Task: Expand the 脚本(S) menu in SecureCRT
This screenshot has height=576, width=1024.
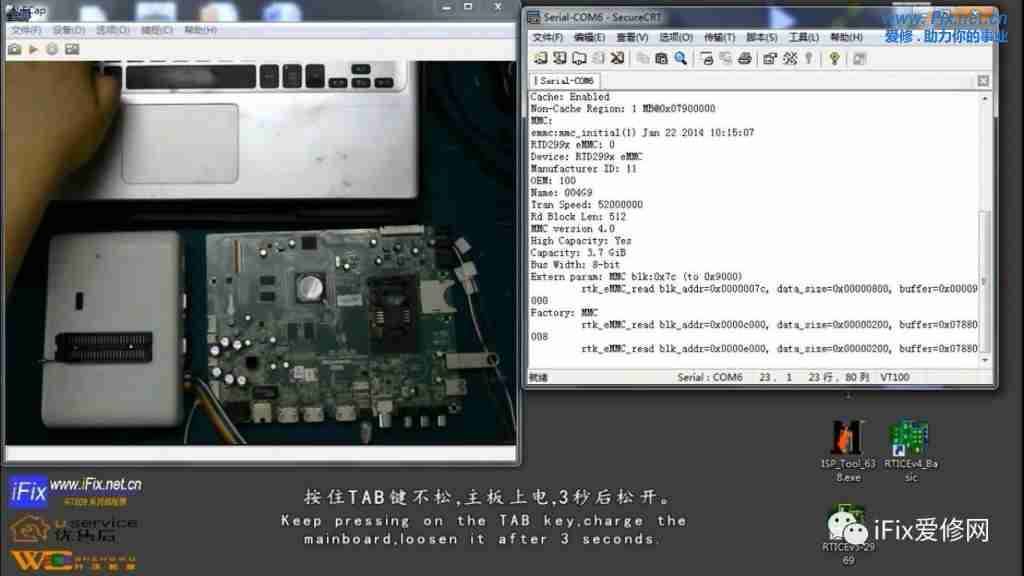Action: coord(761,38)
